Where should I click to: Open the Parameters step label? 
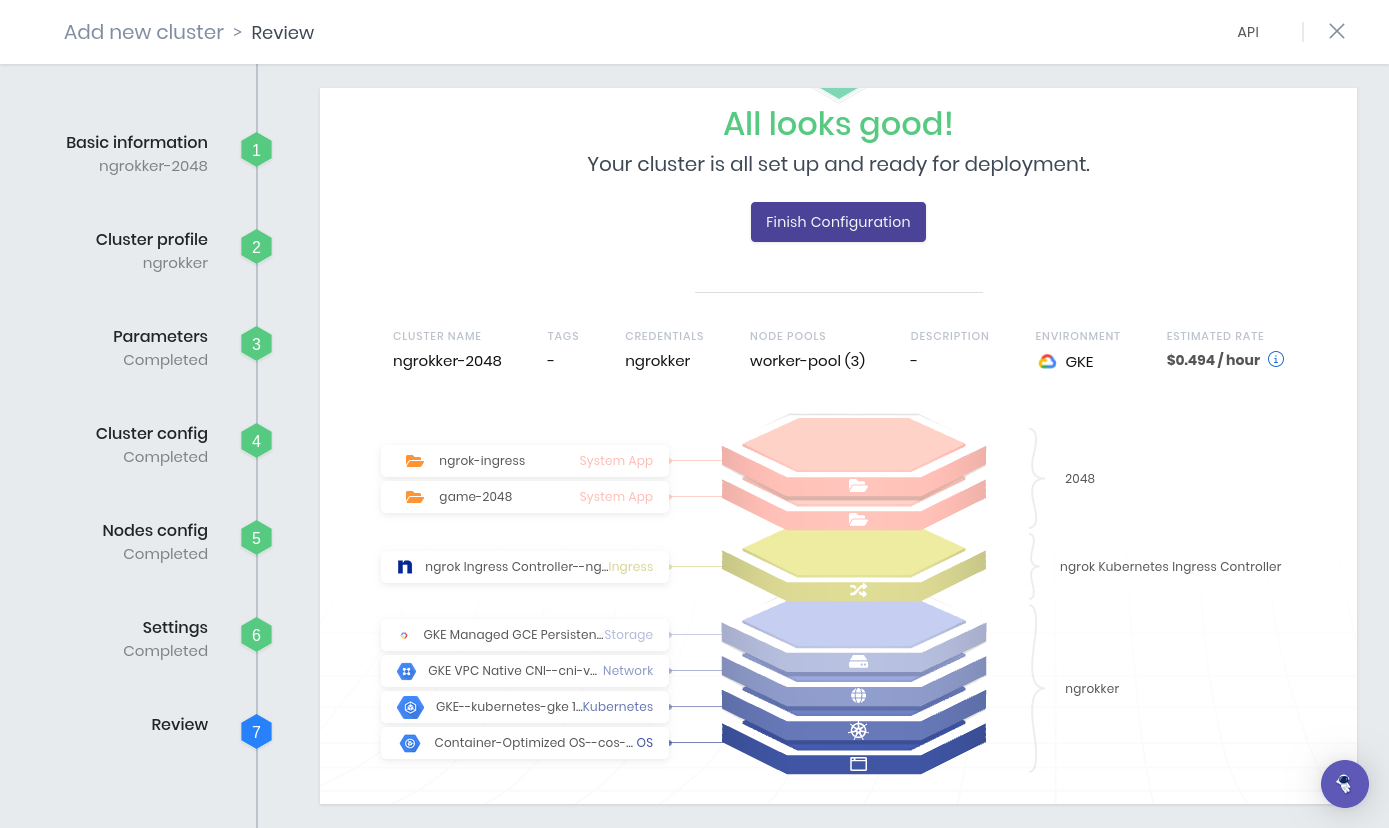[160, 336]
